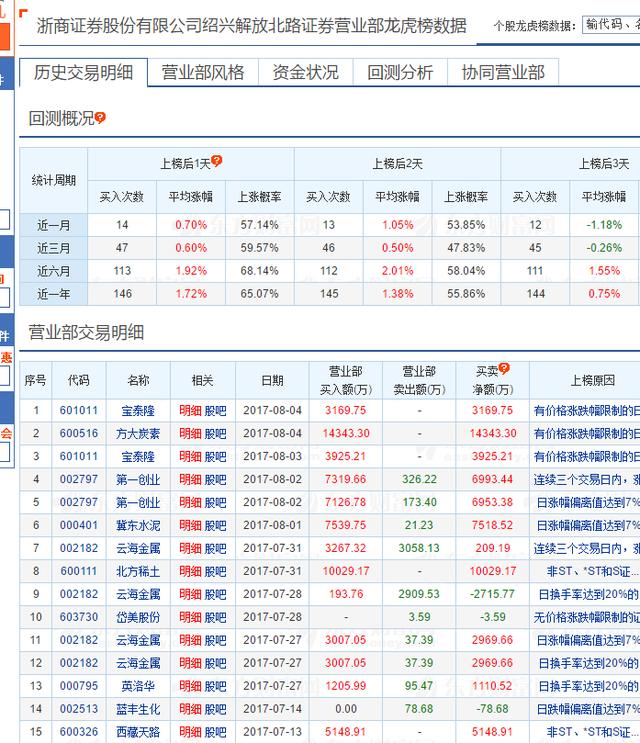
Task: Open stock code 600326
Action: tap(79, 732)
